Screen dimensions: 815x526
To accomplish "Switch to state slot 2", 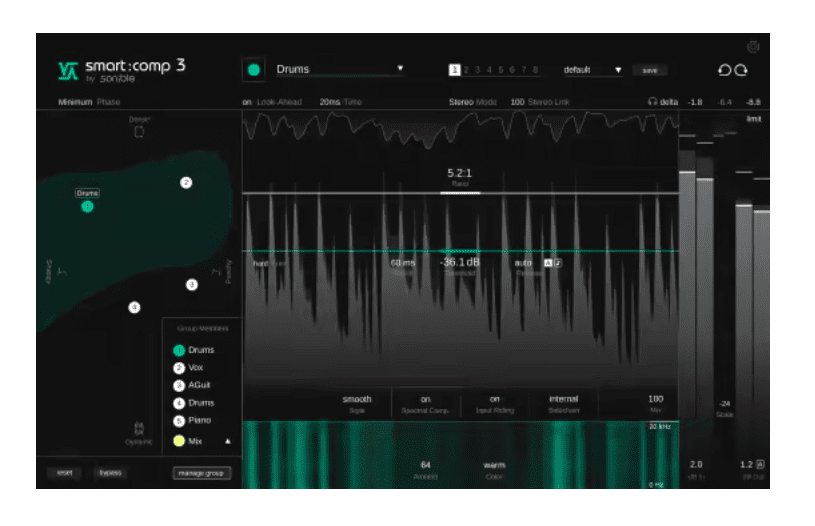I will click(466, 70).
